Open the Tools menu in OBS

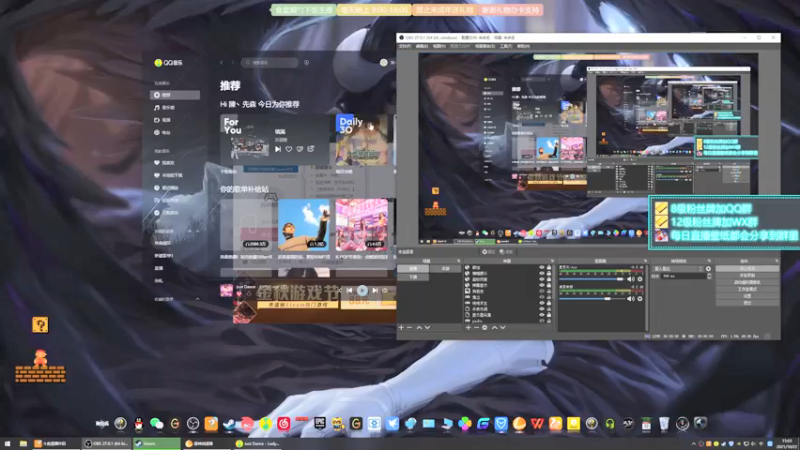tap(506, 46)
